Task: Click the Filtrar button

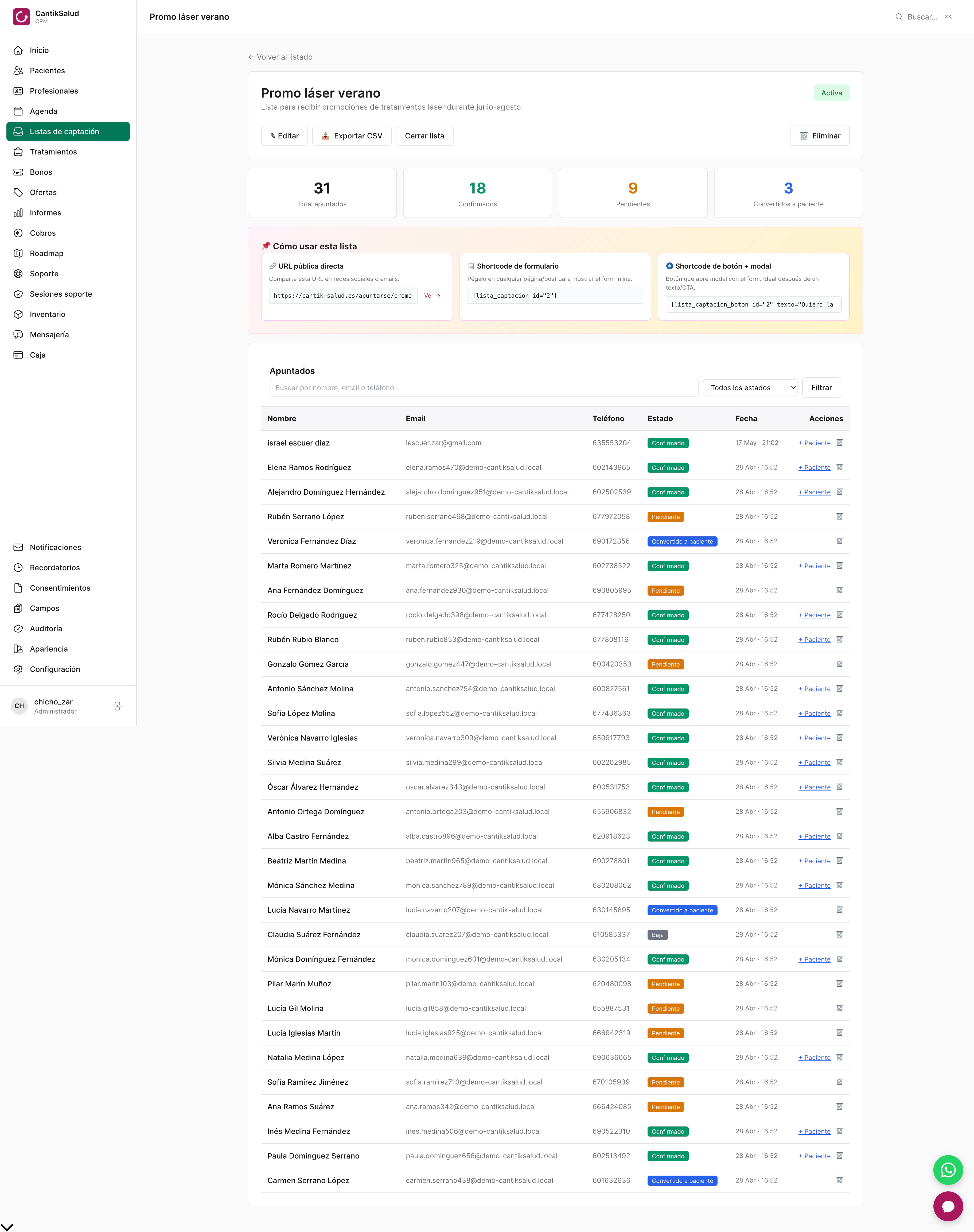Action: pyautogui.click(x=821, y=387)
